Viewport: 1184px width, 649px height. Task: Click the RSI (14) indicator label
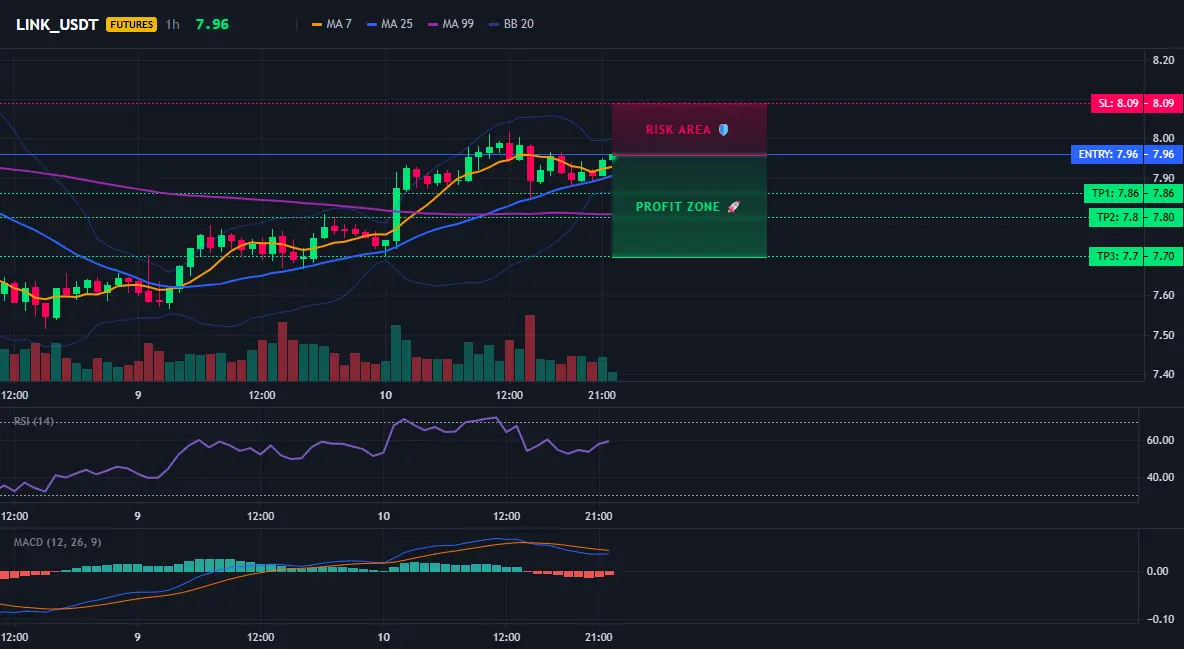tap(34, 421)
